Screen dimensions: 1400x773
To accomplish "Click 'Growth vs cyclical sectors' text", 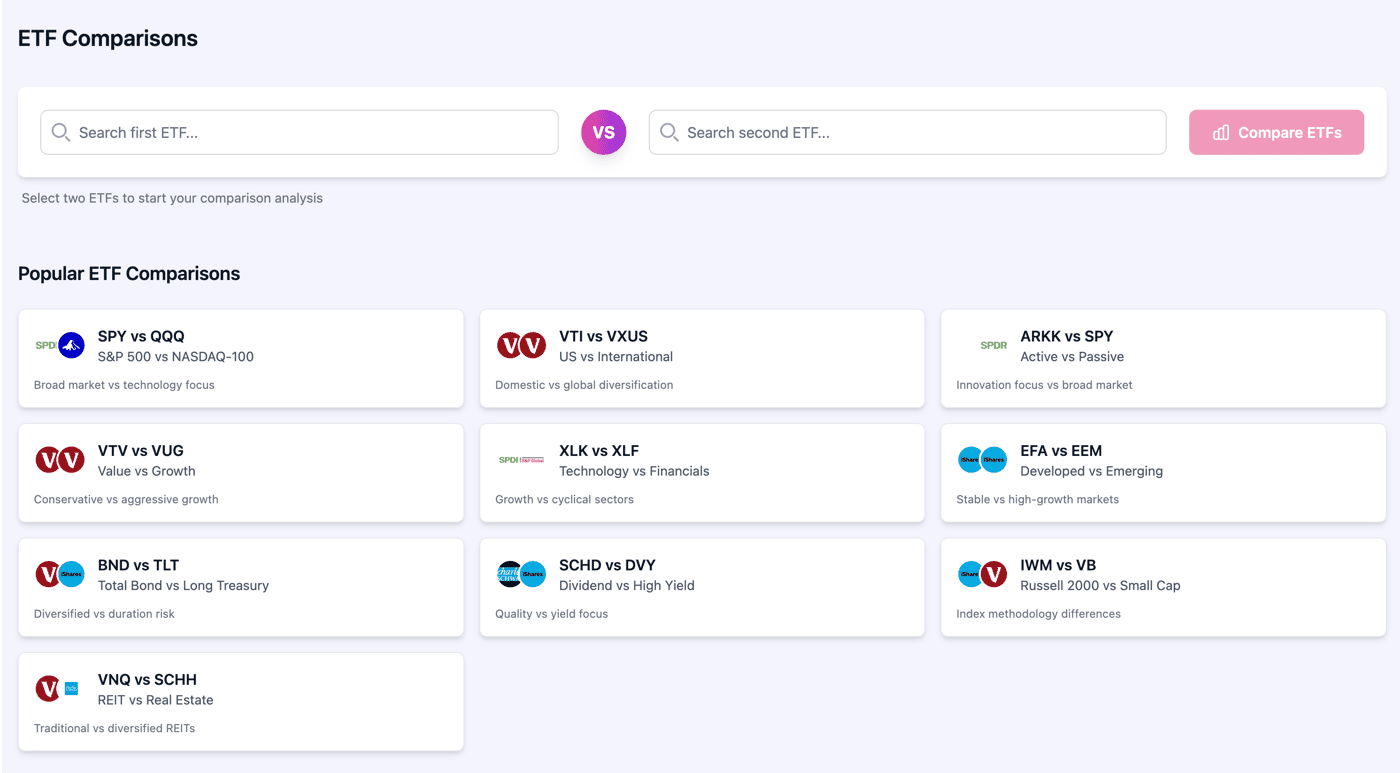I will tap(564, 499).
